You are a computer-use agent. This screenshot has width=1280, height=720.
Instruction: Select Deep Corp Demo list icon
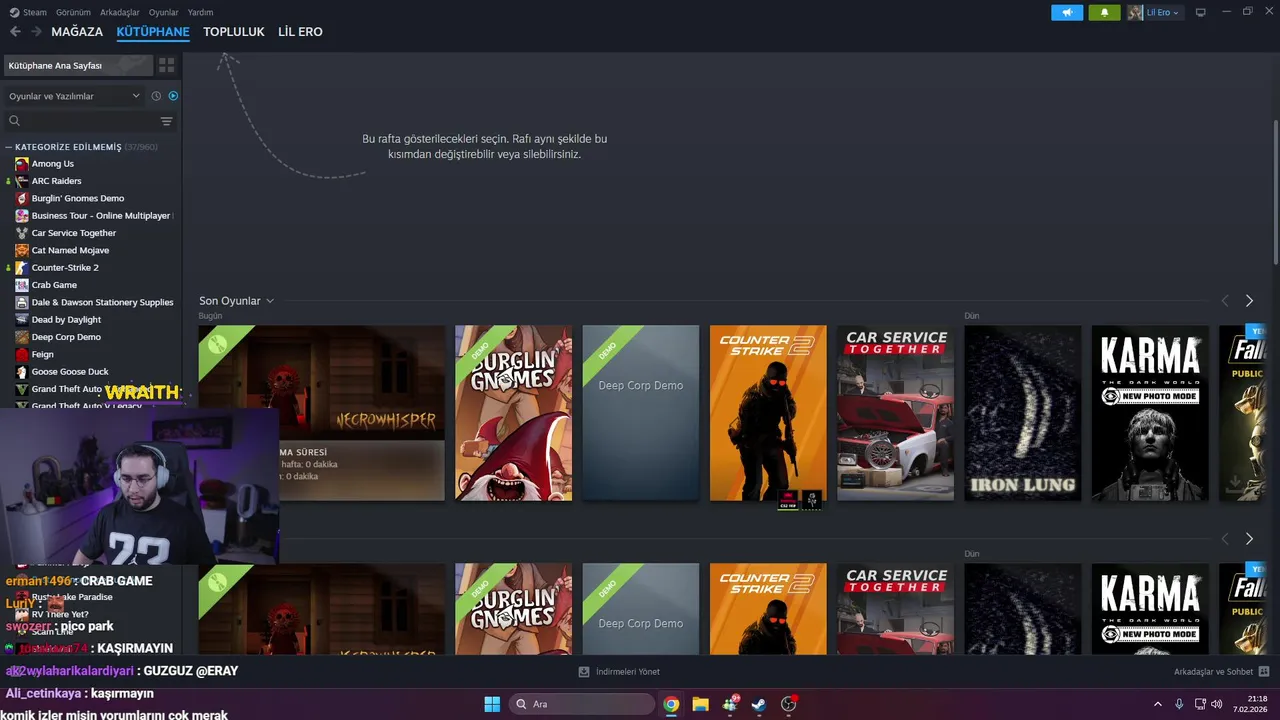coord(22,337)
